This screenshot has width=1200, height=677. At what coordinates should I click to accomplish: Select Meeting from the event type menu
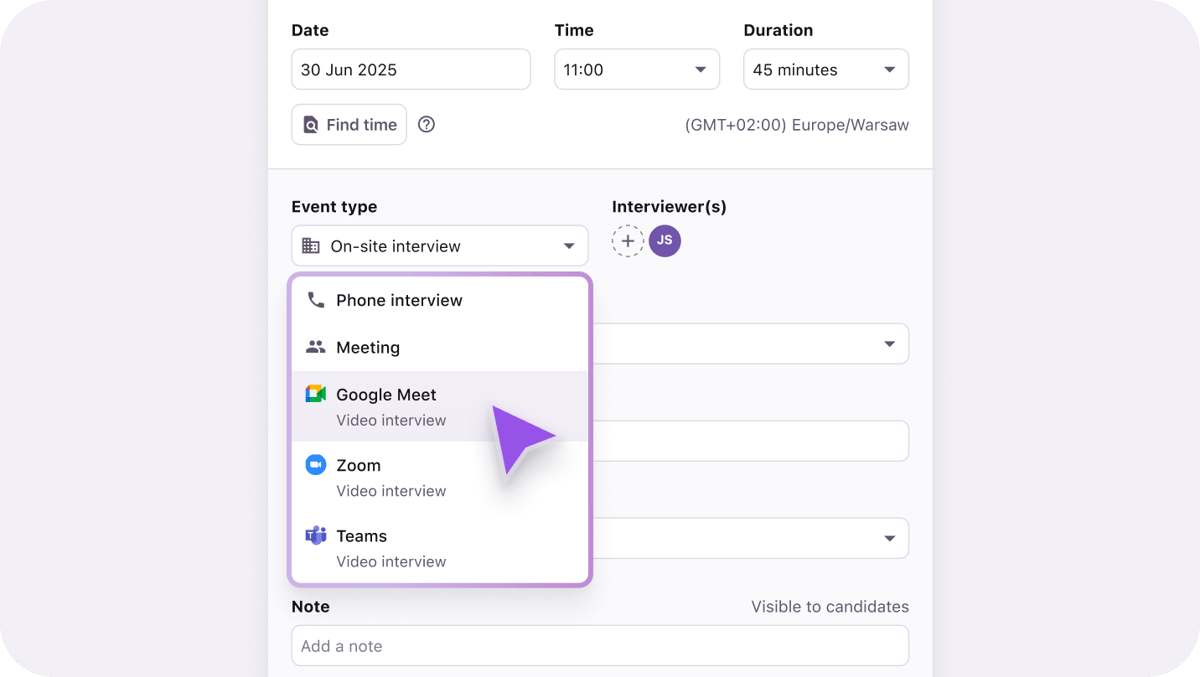(369, 347)
